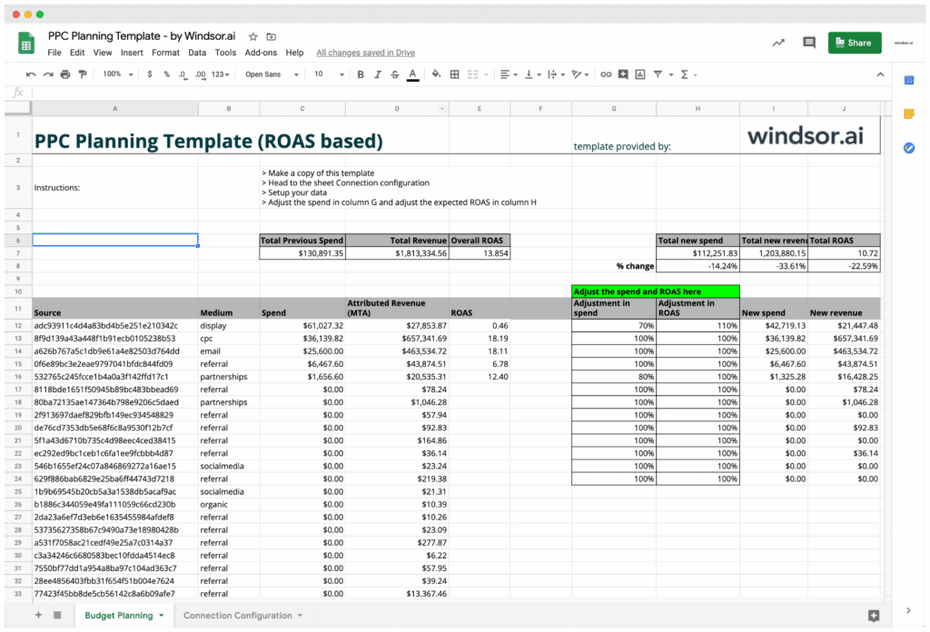Image resolution: width=930 pixels, height=632 pixels.
Task: Click the merge cells icon
Action: (473, 74)
